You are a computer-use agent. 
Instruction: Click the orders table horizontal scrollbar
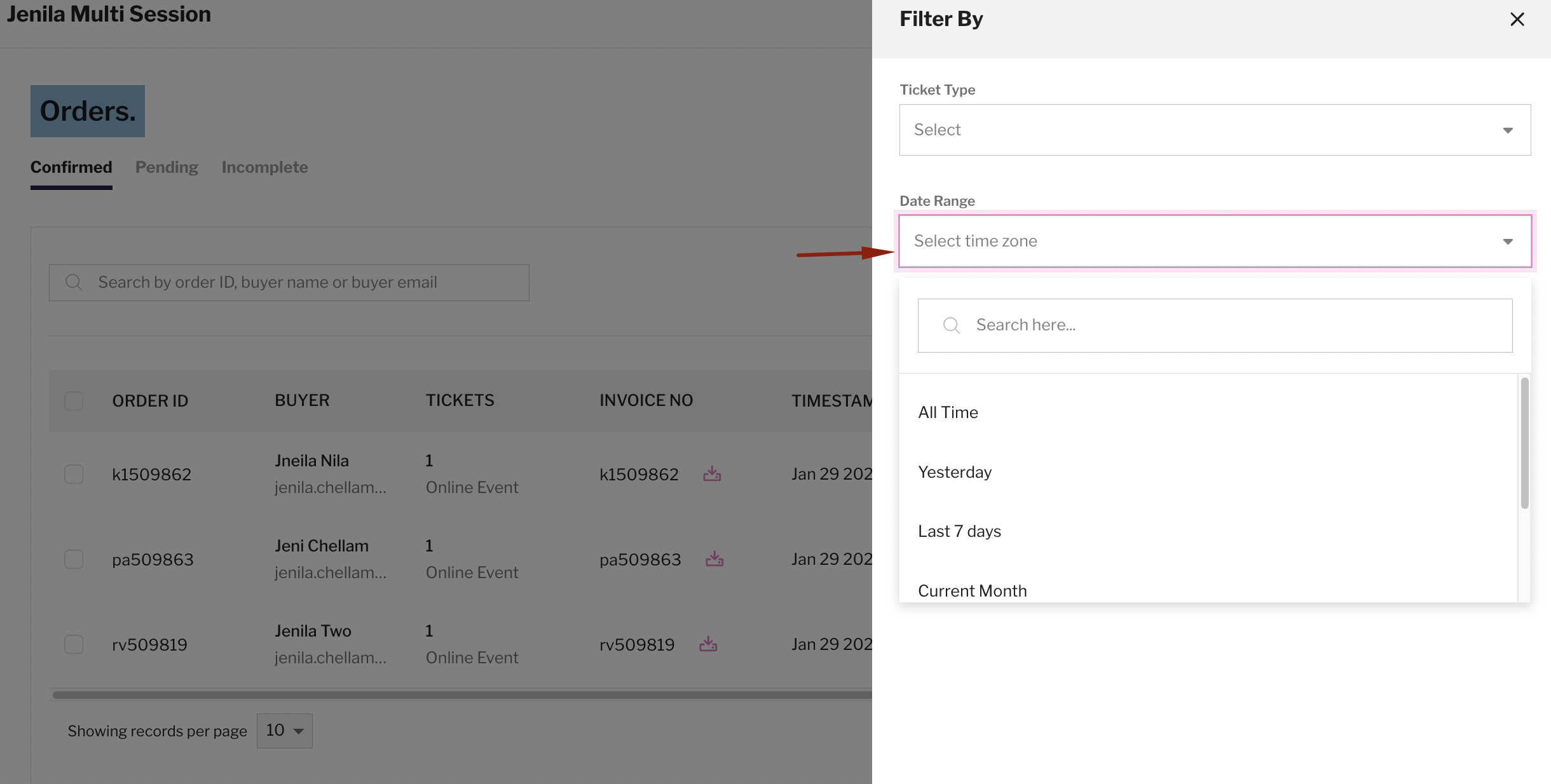[462, 695]
